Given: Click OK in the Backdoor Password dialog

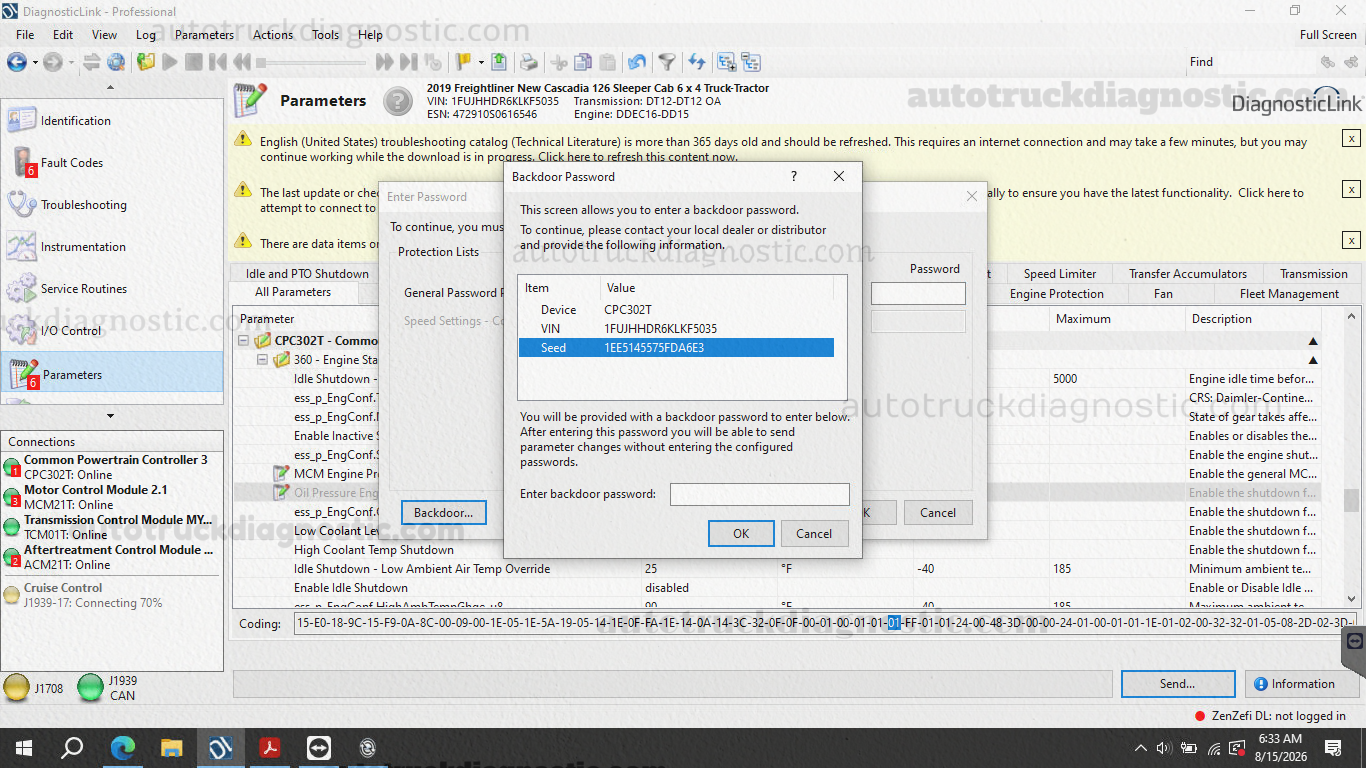Looking at the screenshot, I should (741, 534).
